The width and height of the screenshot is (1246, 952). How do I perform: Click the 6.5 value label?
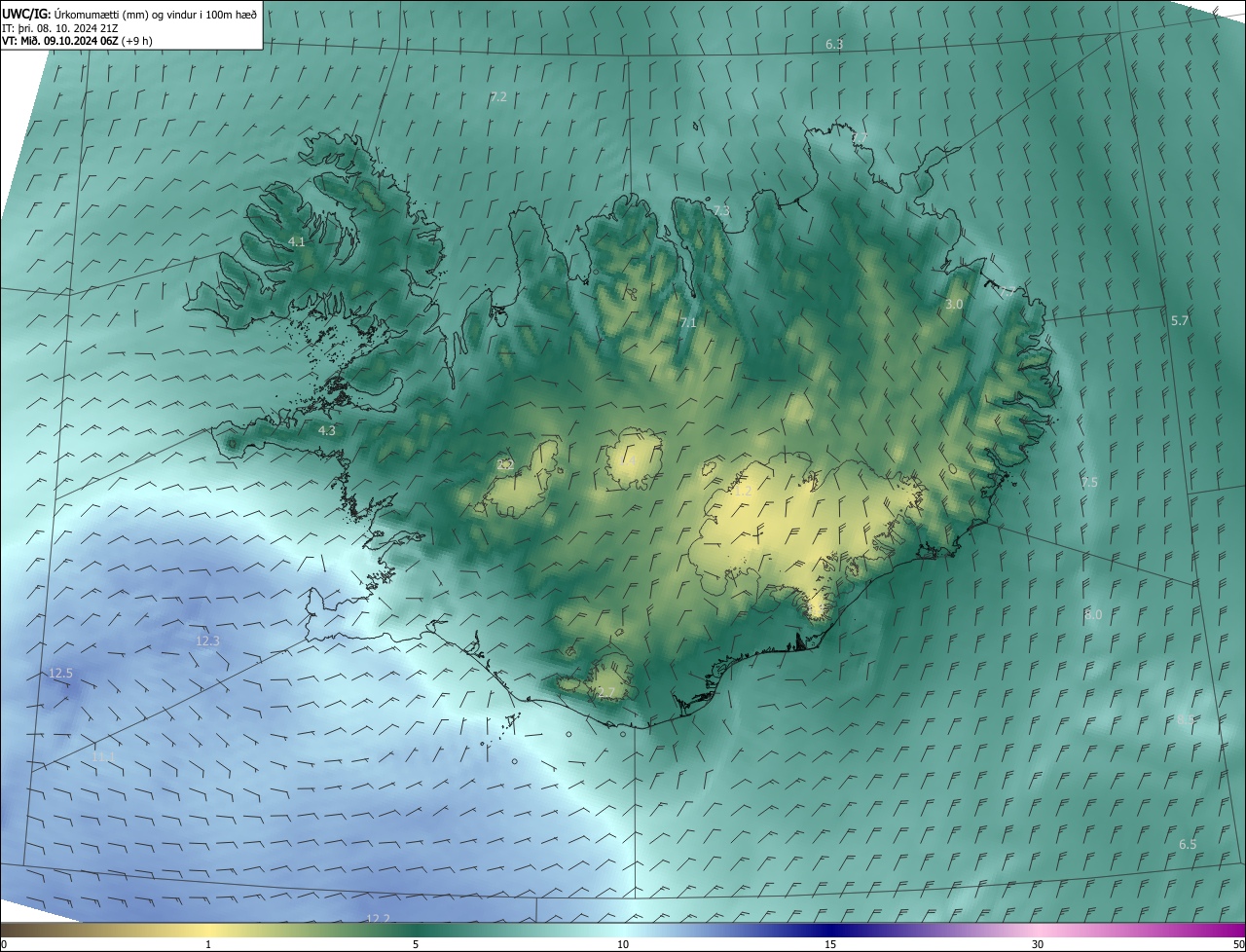point(1188,845)
